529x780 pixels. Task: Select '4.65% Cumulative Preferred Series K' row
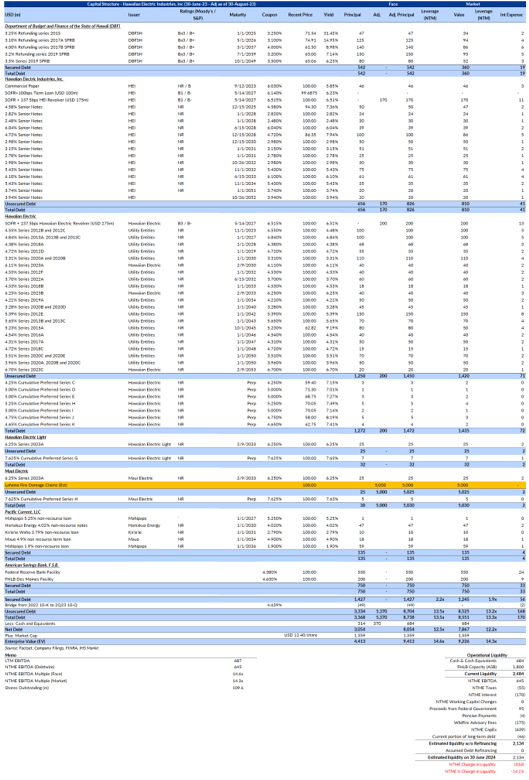pyautogui.click(x=40, y=424)
